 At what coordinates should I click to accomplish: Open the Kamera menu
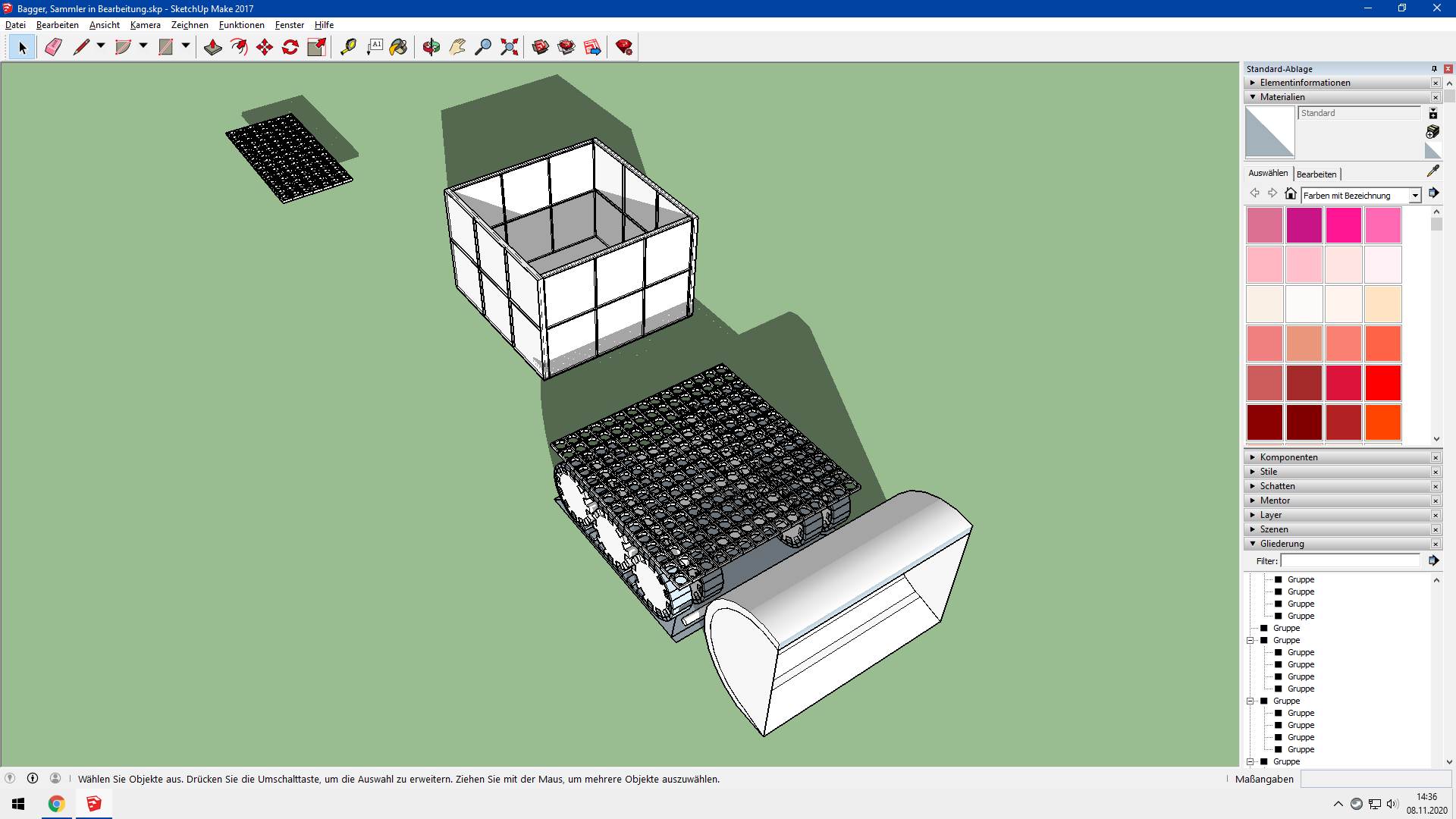tap(145, 25)
